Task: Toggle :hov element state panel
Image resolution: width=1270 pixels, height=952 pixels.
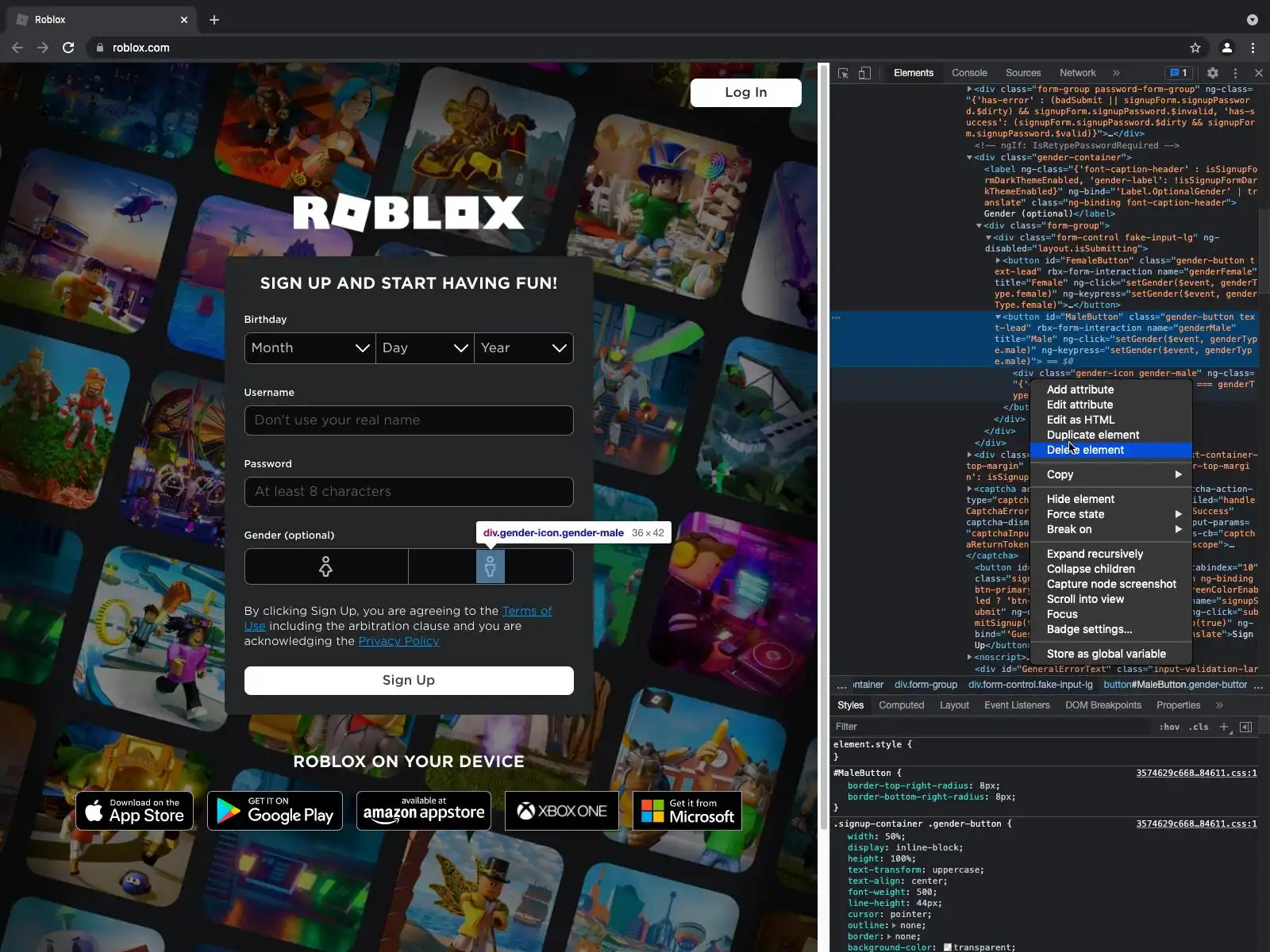Action: tap(1169, 727)
